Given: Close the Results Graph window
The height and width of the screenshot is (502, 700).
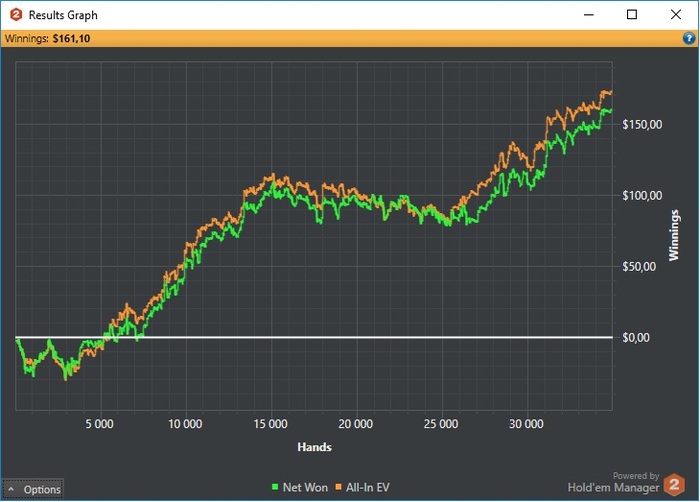Looking at the screenshot, I should click(675, 15).
